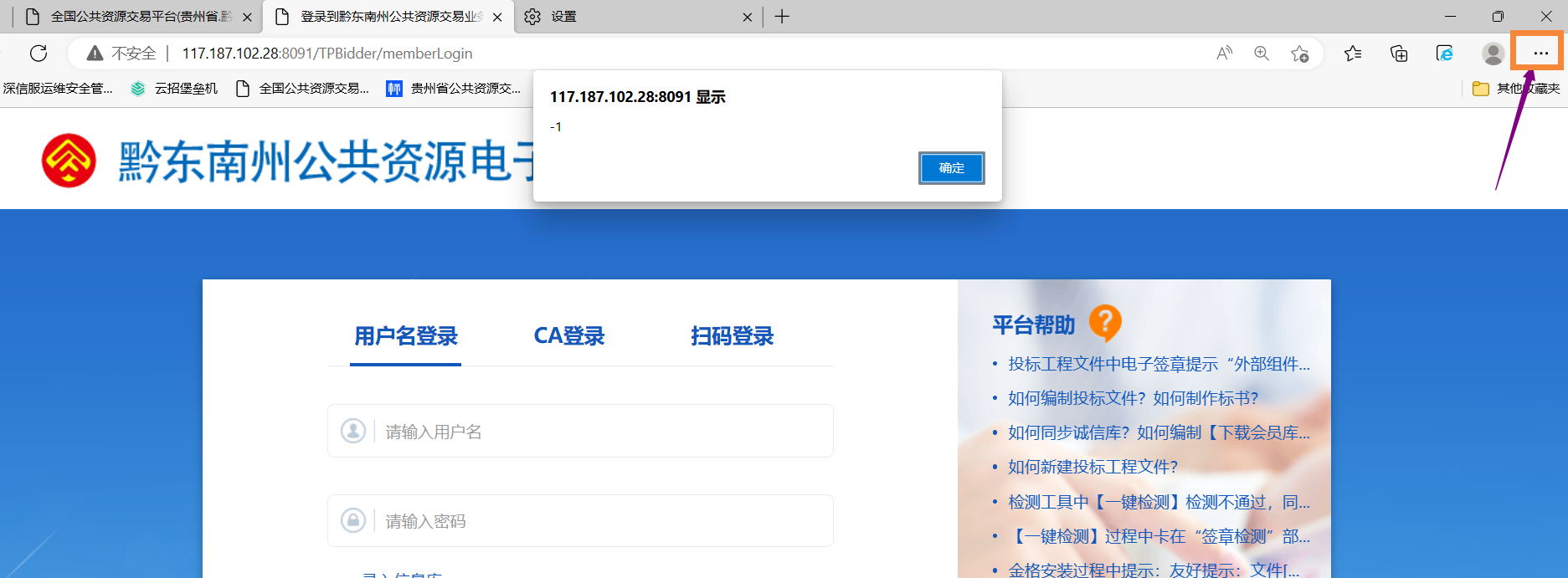Add this page to favorites star icon

coord(1299,54)
